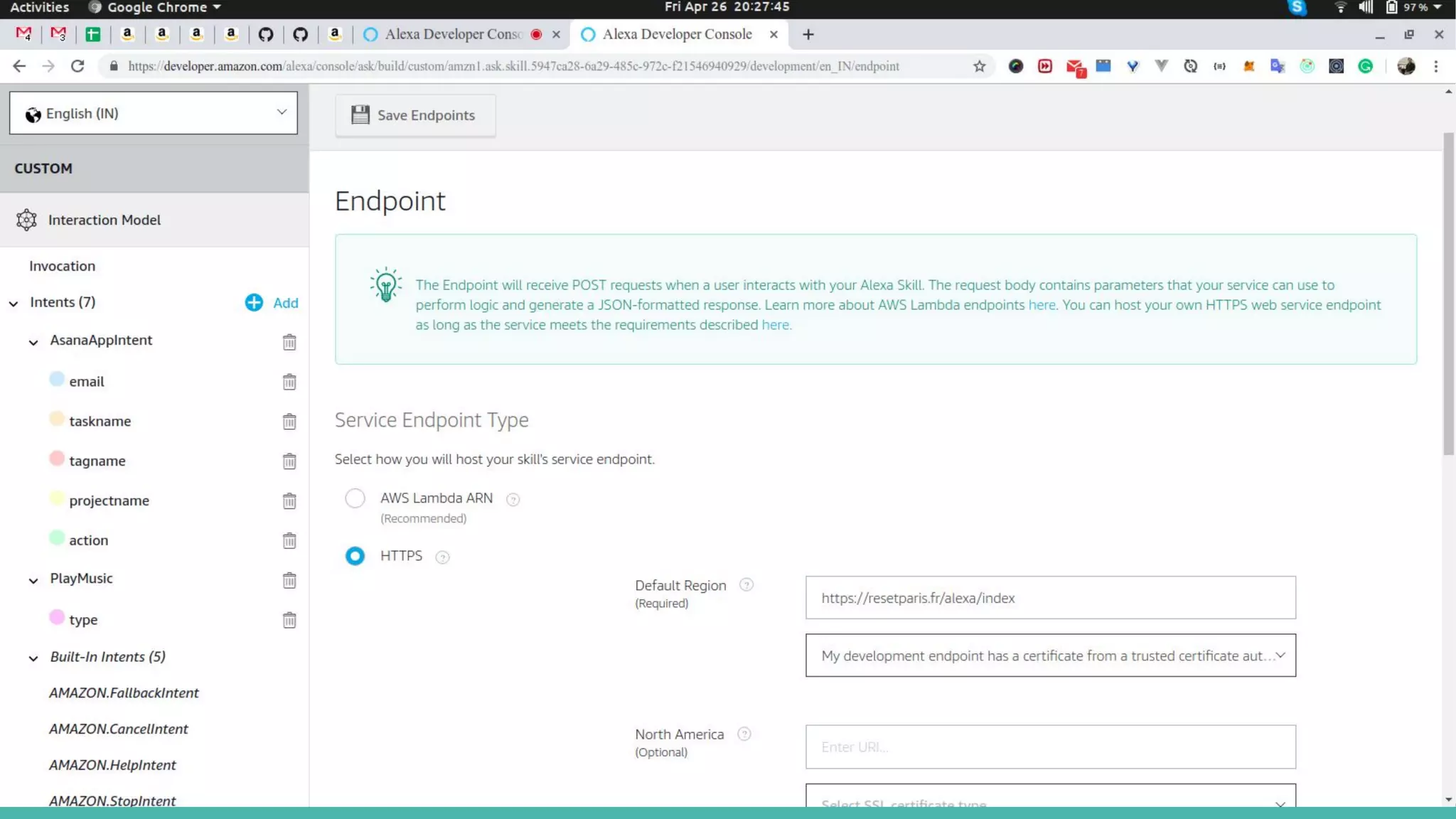Screen dimensions: 1456x819
Task: Switch to the first Alexa Developer Console tab
Action: tap(453, 34)
